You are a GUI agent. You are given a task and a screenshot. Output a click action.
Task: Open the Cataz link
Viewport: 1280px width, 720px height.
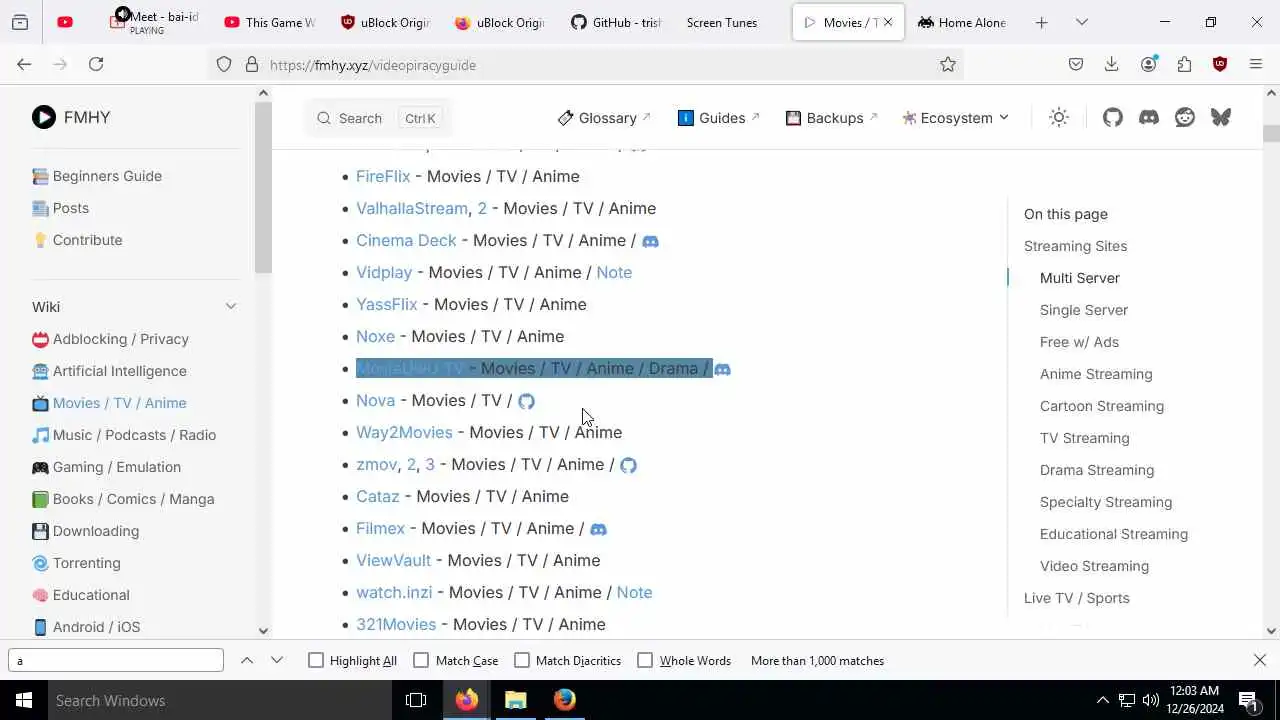coord(378,496)
